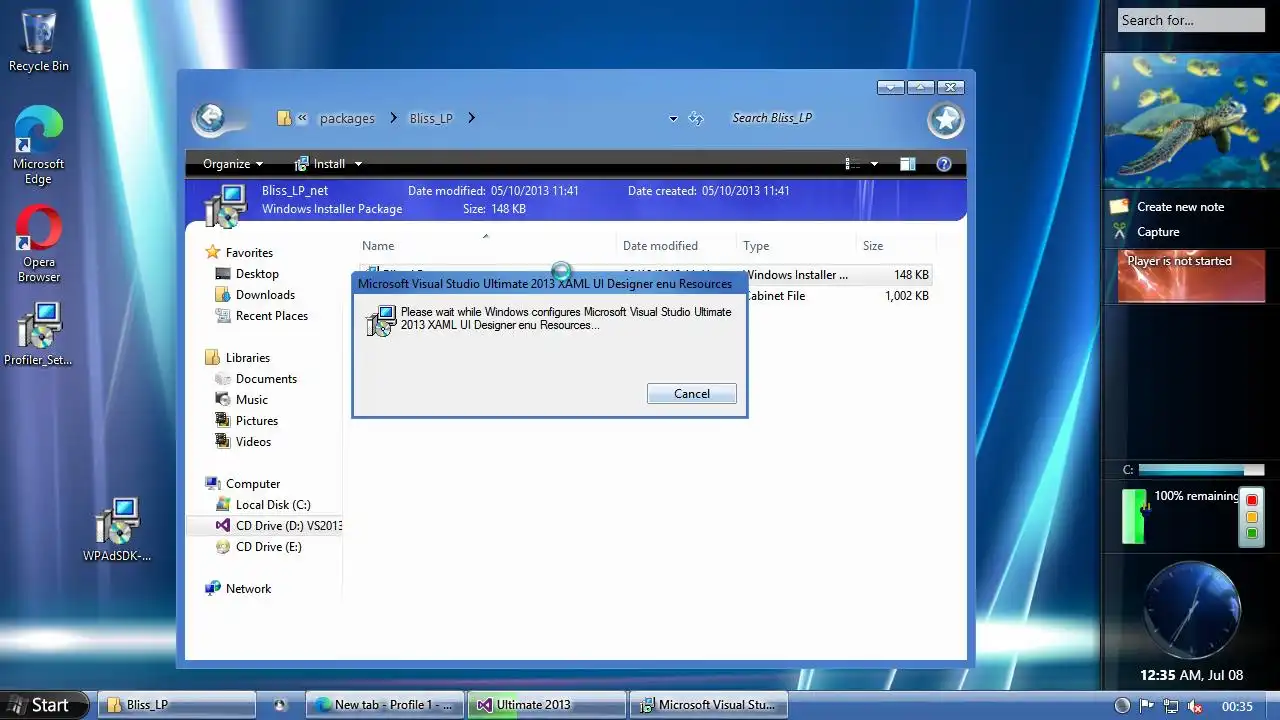Expand the view options dropdown arrow

[874, 164]
